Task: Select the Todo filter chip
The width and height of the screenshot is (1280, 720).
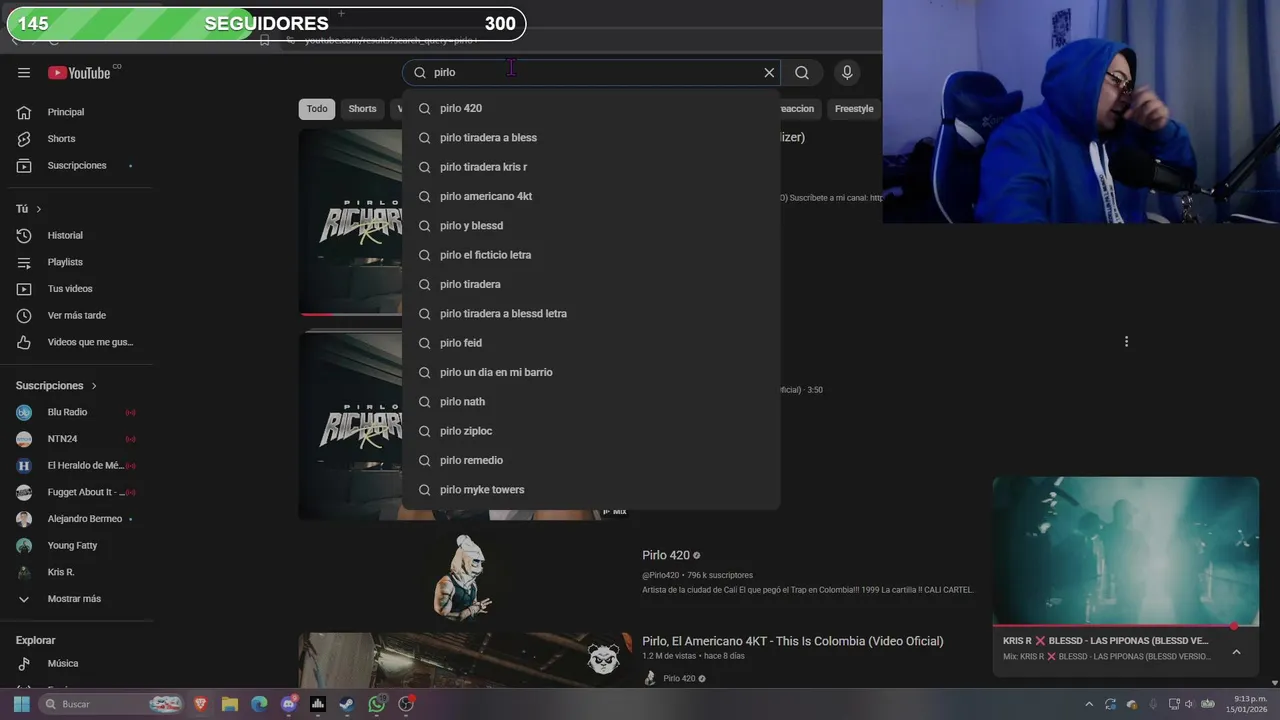Action: tap(317, 109)
